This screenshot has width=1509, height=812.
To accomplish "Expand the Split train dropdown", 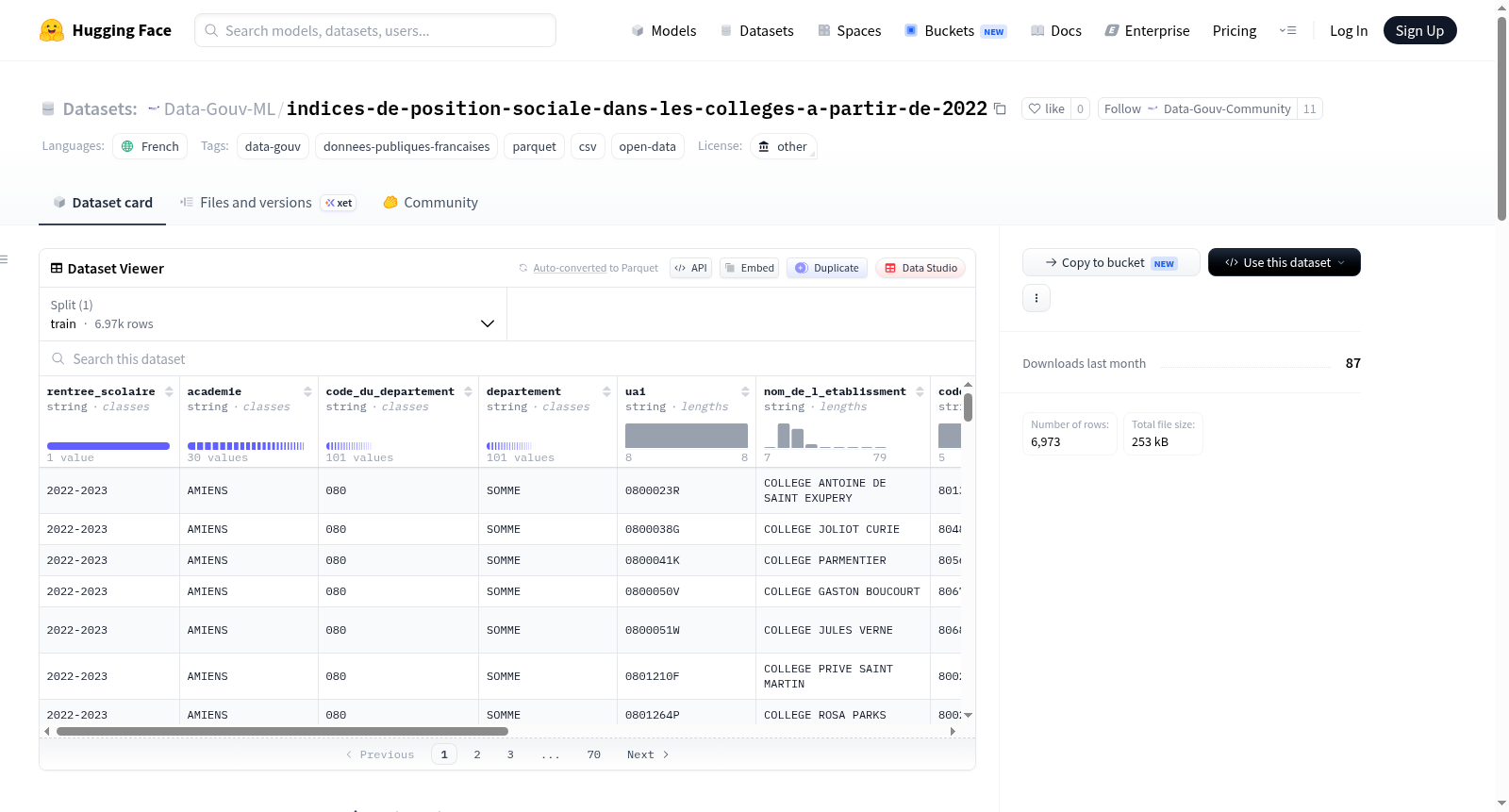I will click(273, 314).
